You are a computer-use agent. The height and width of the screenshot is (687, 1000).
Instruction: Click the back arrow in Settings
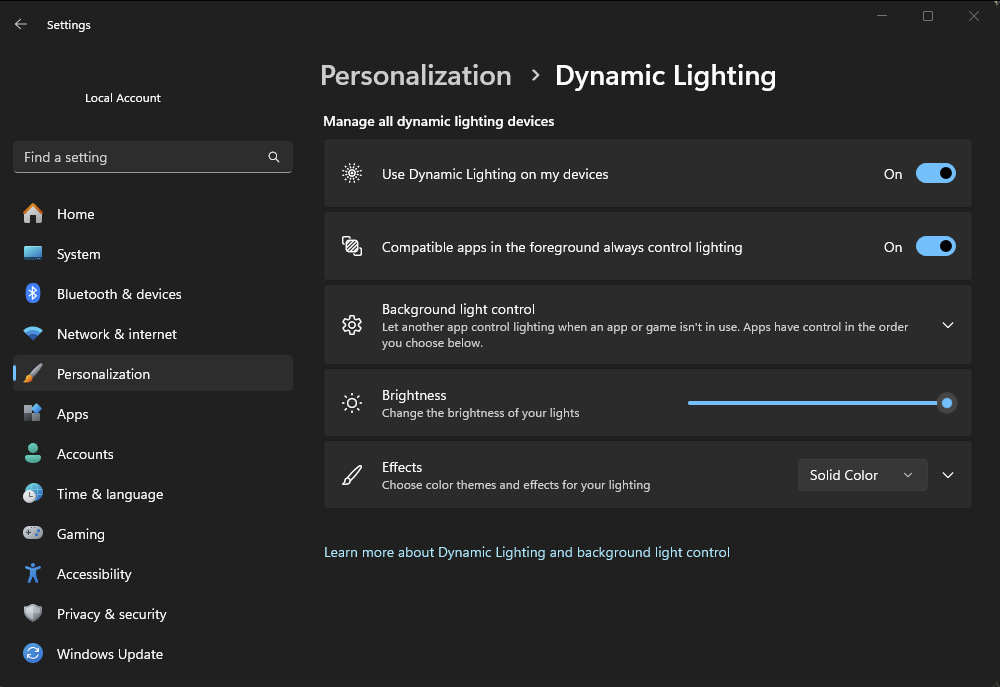click(21, 24)
